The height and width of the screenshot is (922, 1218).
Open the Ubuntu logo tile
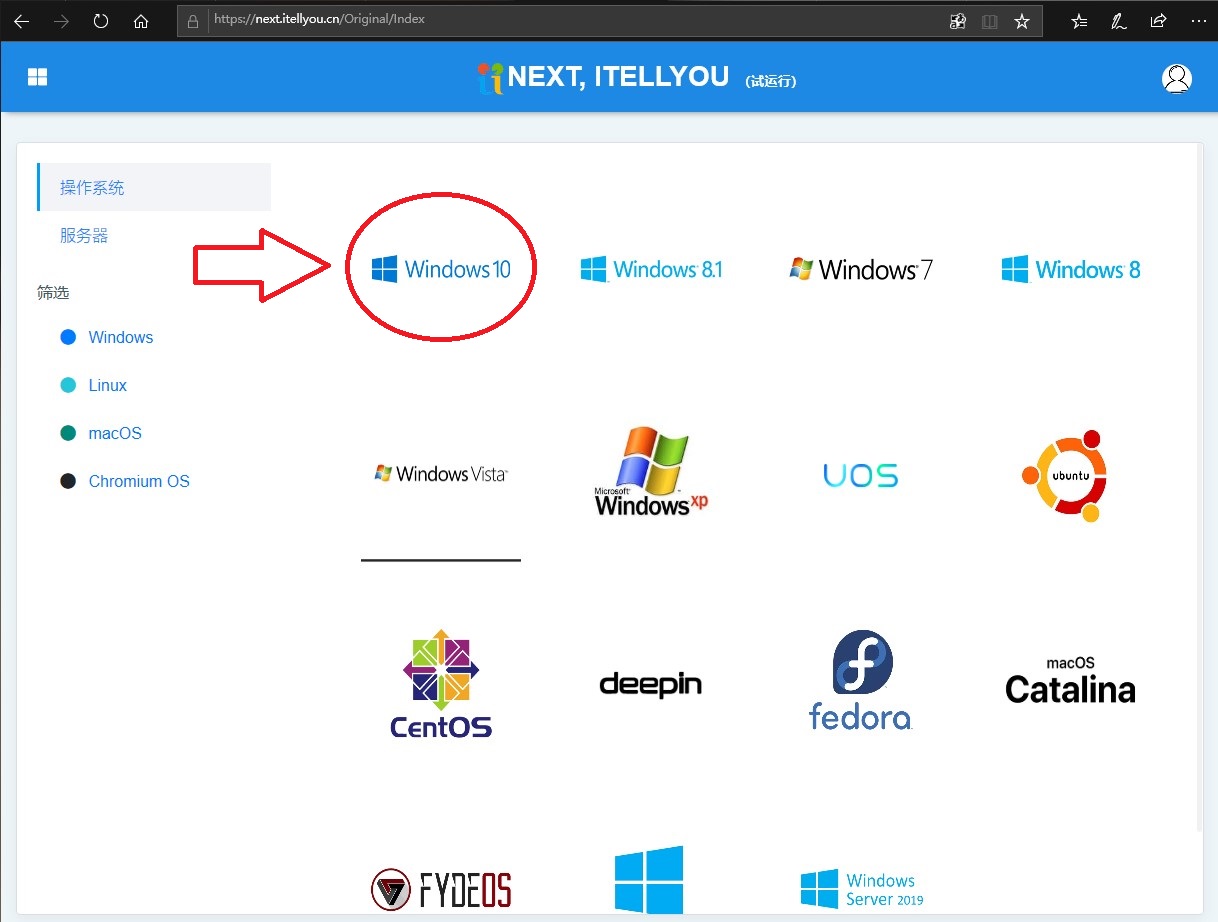1065,475
